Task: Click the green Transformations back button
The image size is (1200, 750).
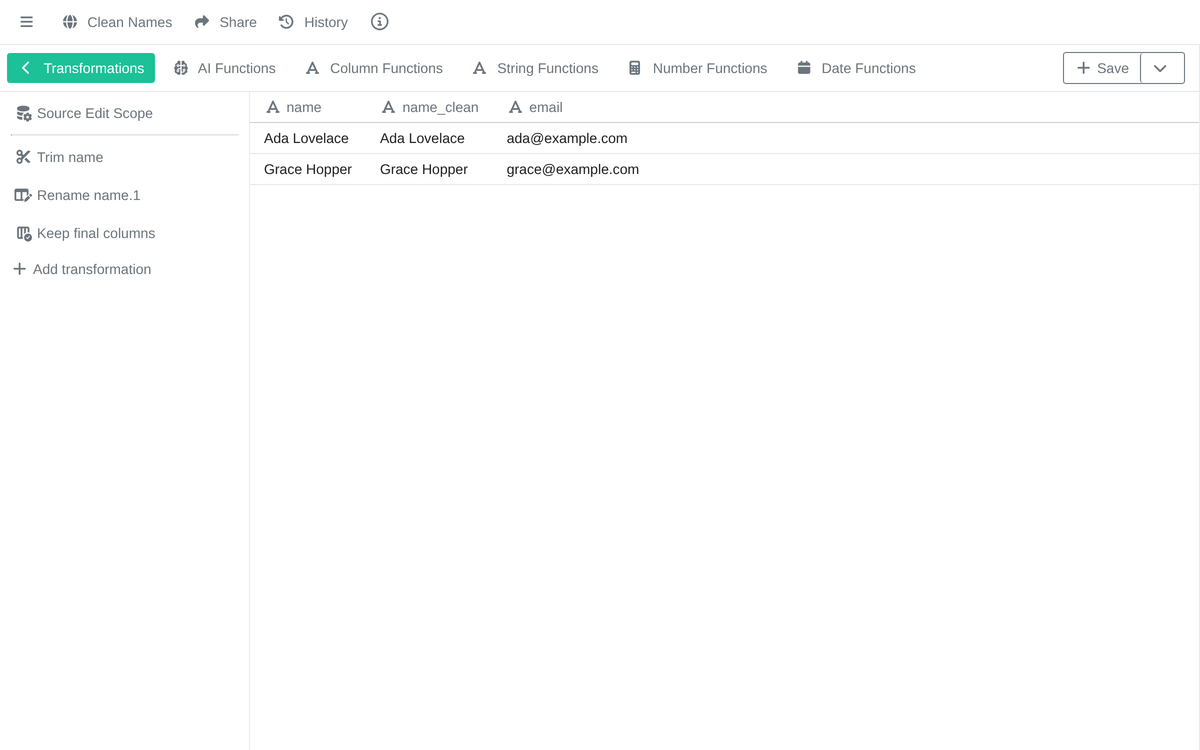Action: click(81, 68)
